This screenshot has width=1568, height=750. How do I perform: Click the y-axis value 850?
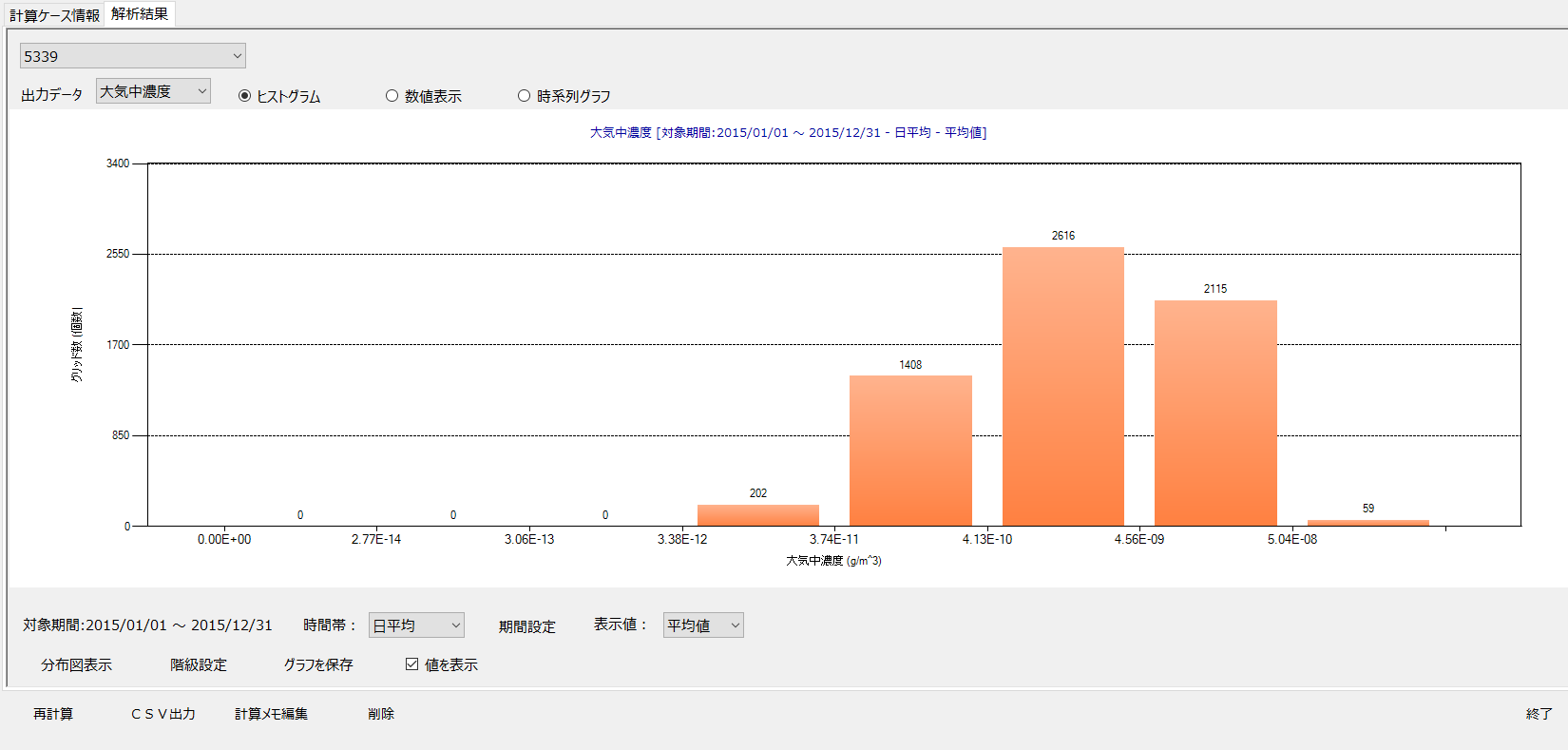(121, 435)
